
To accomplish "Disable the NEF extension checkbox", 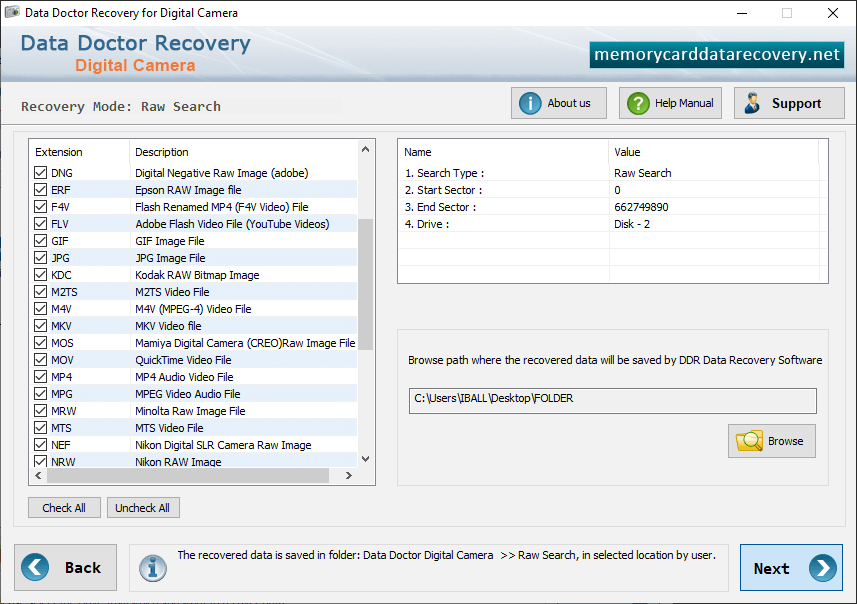I will [40, 444].
